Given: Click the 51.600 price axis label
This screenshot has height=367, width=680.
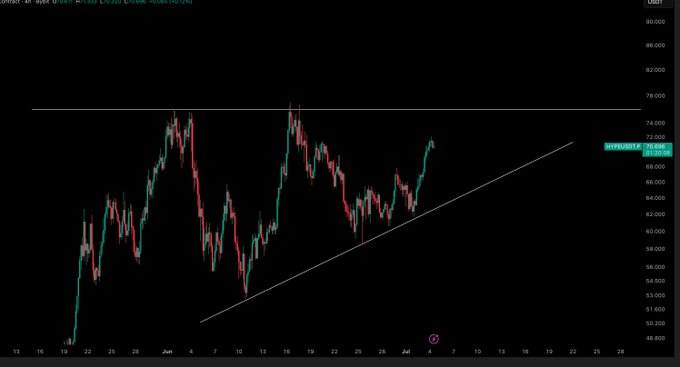Looking at the screenshot, I should [x=655, y=309].
